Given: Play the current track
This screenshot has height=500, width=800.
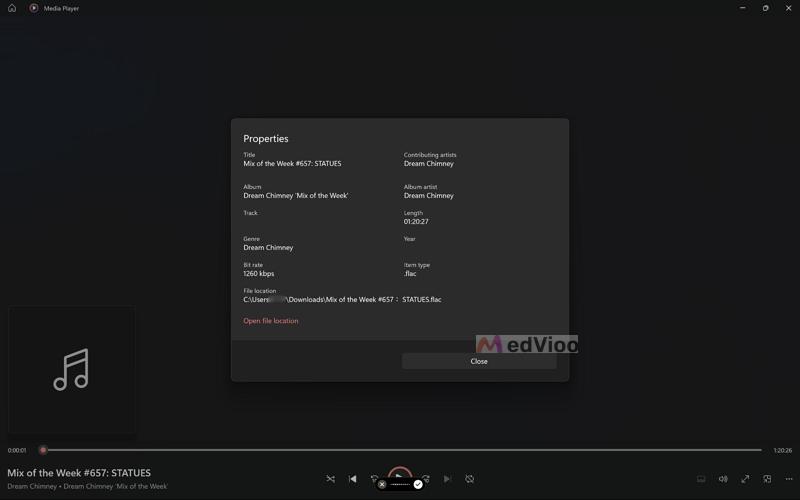Looking at the screenshot, I should pyautogui.click(x=399, y=474).
